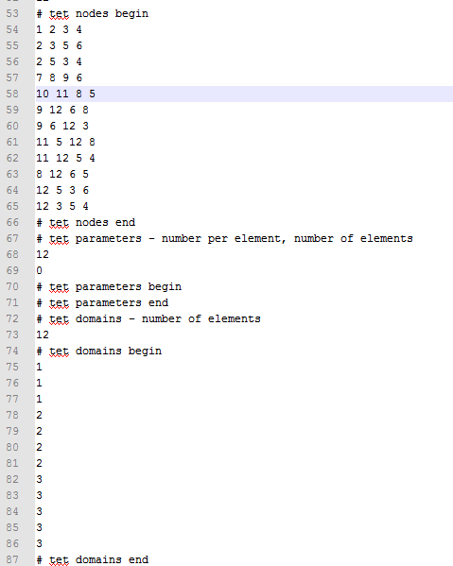Click '# tet domains end' comment line
The width and height of the screenshot is (453, 566).
click(92, 560)
